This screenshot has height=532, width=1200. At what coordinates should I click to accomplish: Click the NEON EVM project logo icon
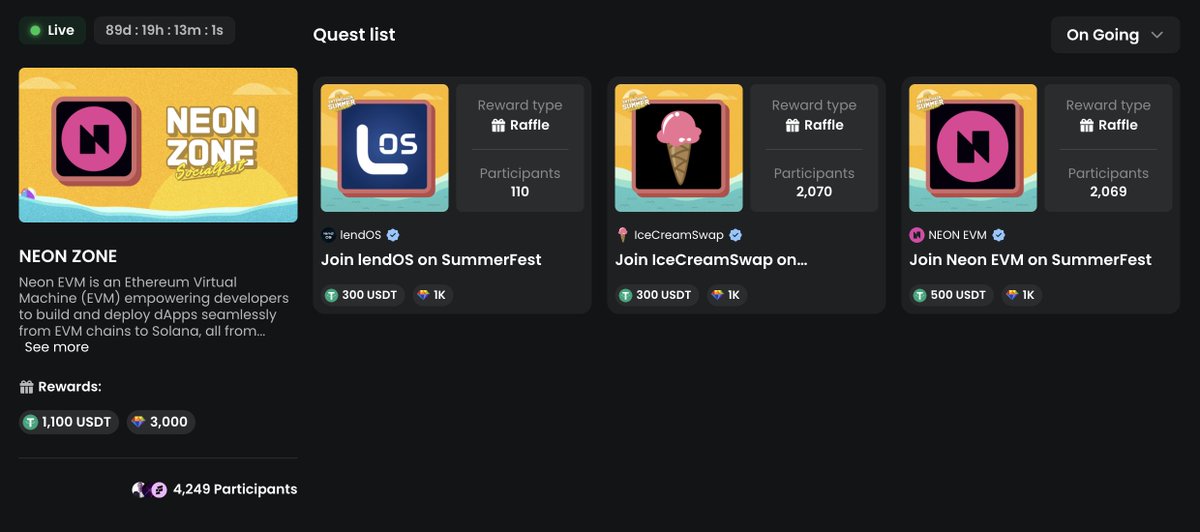pyautogui.click(x=916, y=235)
